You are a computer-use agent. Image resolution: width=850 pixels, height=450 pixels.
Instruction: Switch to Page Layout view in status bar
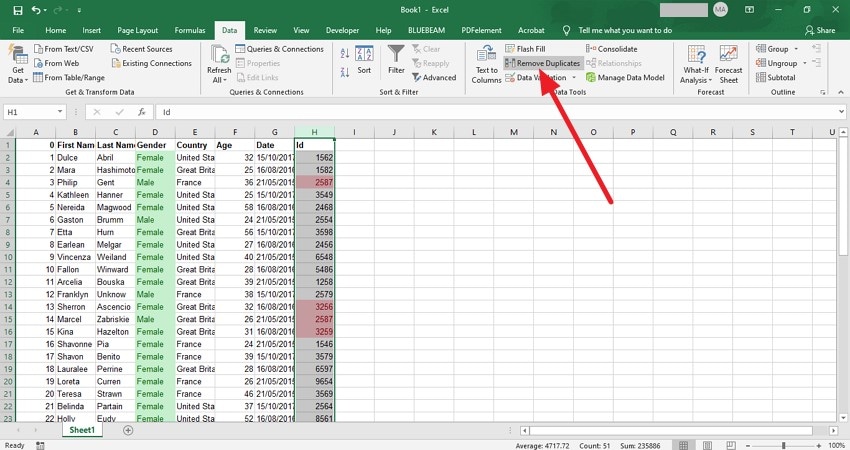coord(707,446)
